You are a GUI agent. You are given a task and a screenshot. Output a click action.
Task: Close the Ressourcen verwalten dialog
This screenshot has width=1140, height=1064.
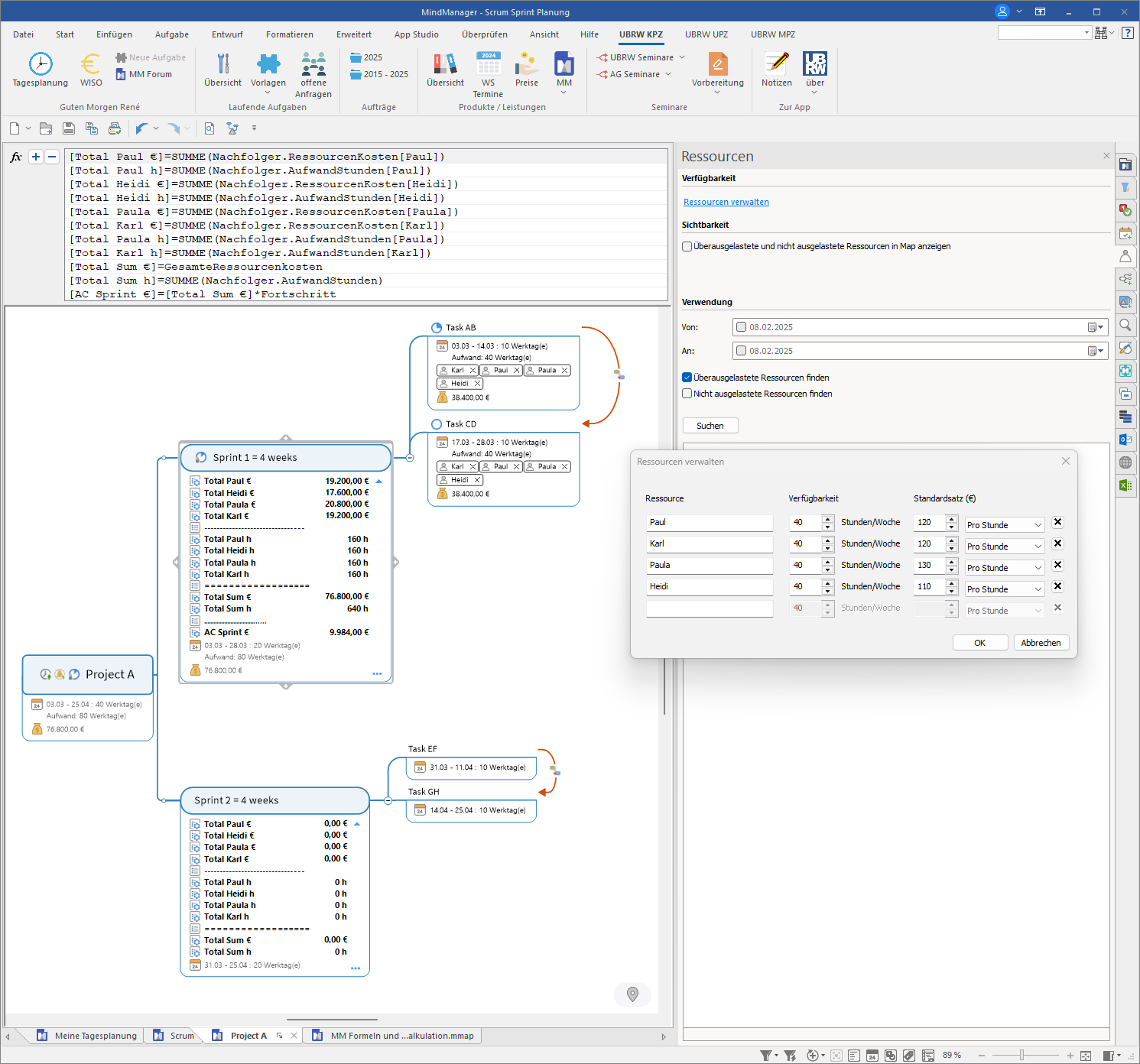(1066, 461)
